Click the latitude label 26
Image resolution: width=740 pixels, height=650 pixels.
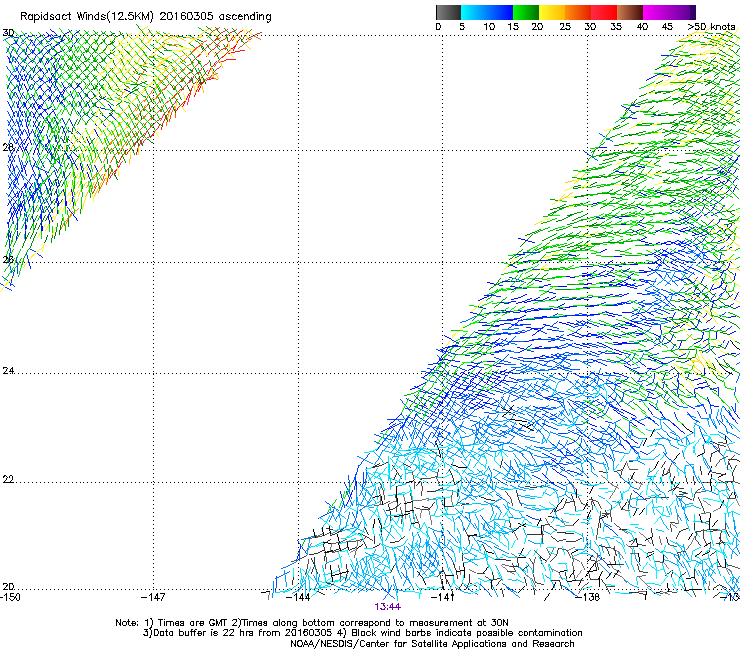[x=8, y=259]
